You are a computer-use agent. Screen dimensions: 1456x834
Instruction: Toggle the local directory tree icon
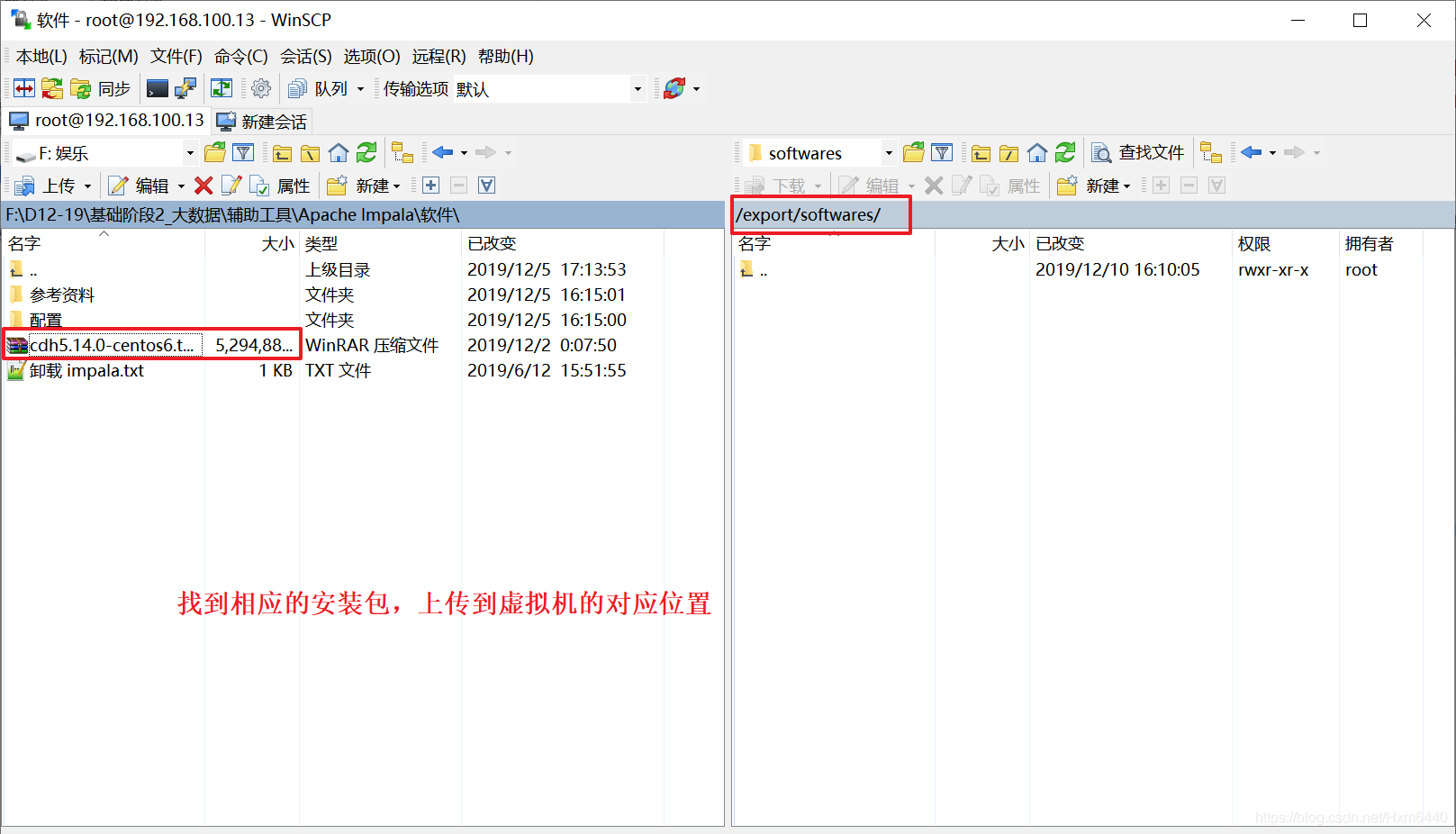[402, 152]
